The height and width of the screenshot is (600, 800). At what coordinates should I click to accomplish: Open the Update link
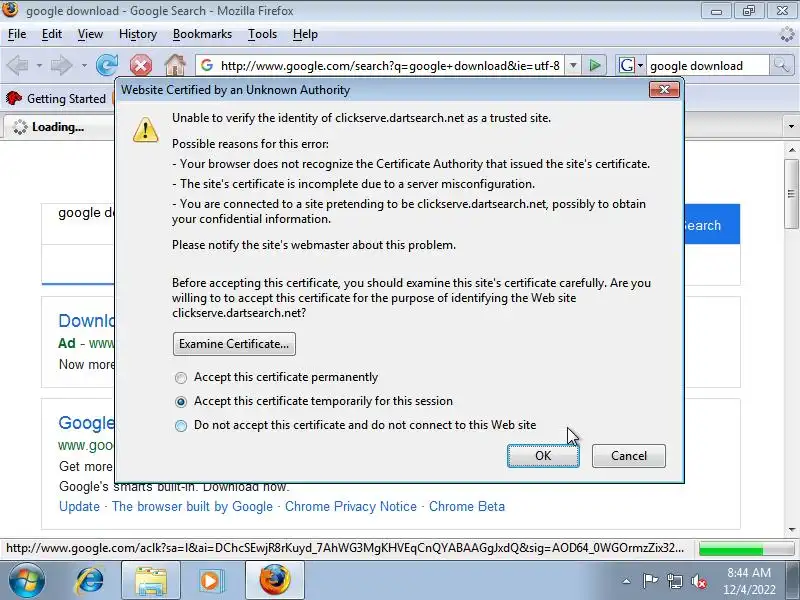click(x=79, y=507)
